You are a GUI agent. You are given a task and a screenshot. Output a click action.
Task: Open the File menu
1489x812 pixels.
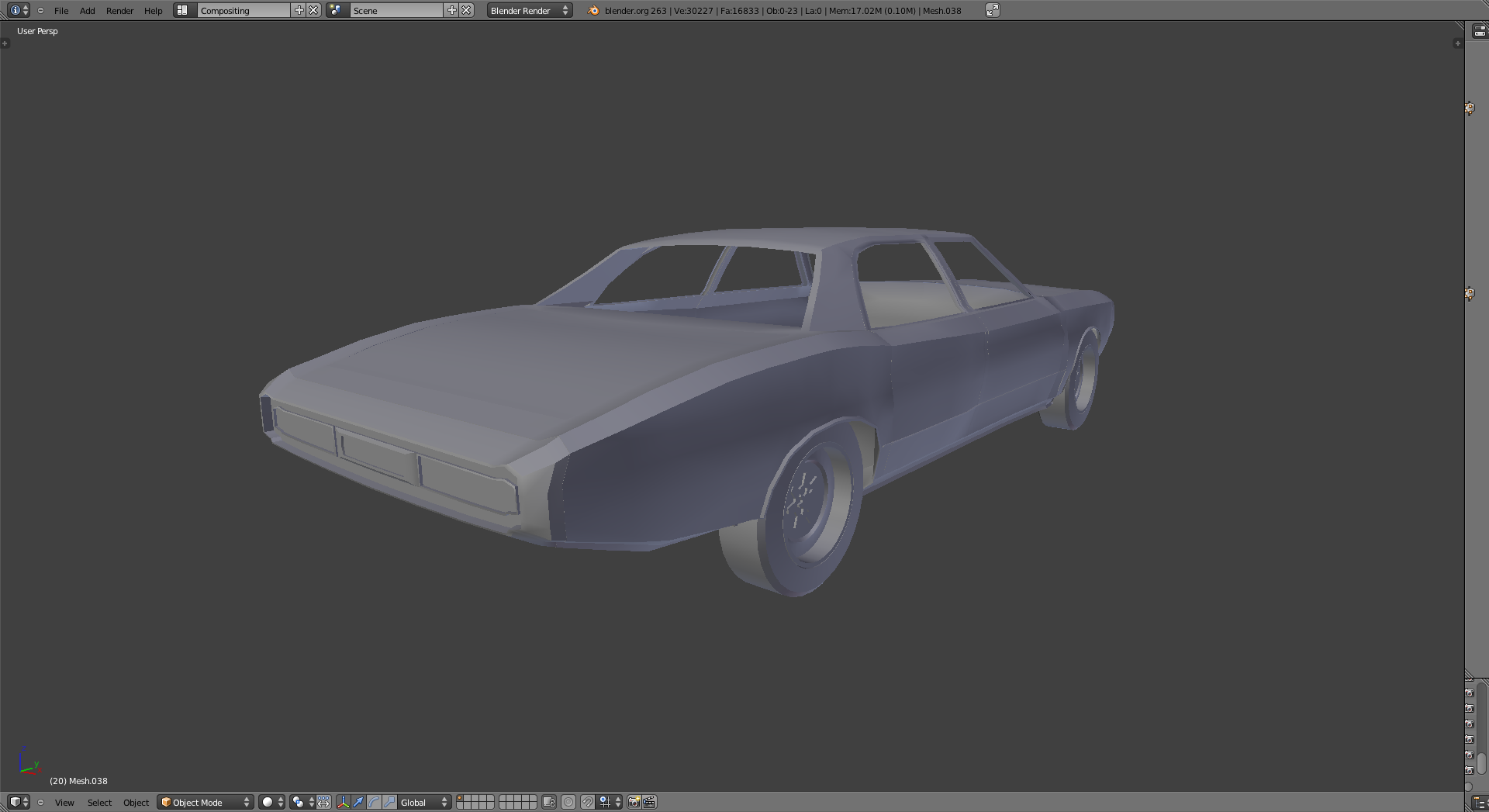coord(61,10)
